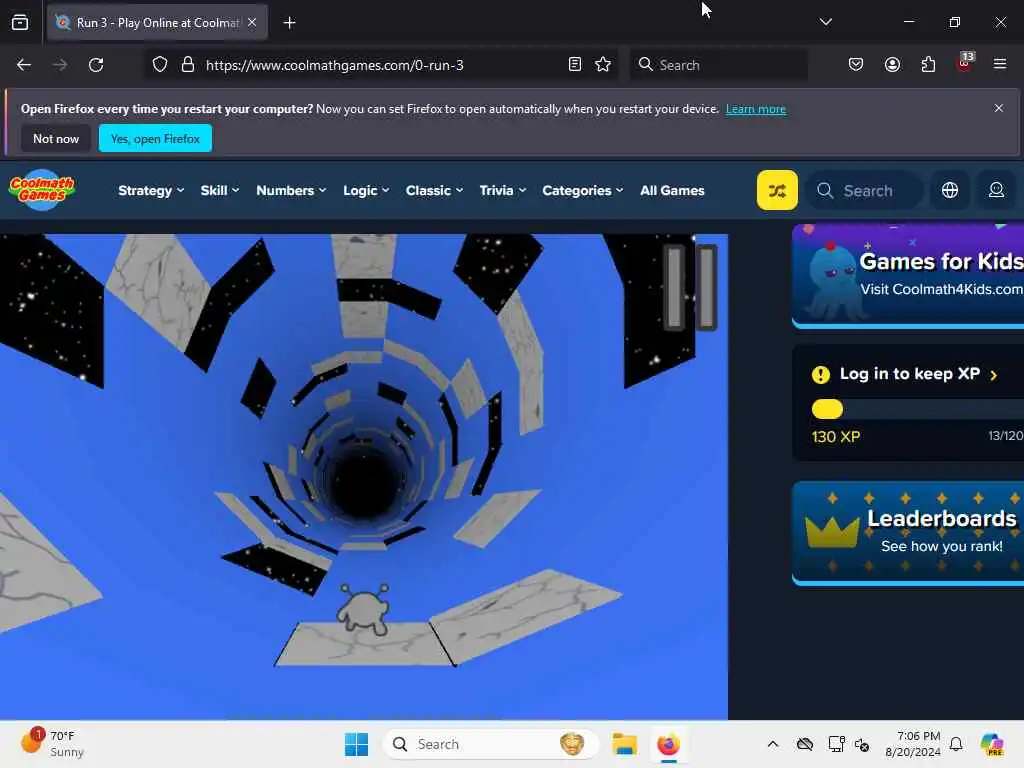Bookmark this page with the star
Image resolution: width=1024 pixels, height=768 pixels.
[603, 65]
